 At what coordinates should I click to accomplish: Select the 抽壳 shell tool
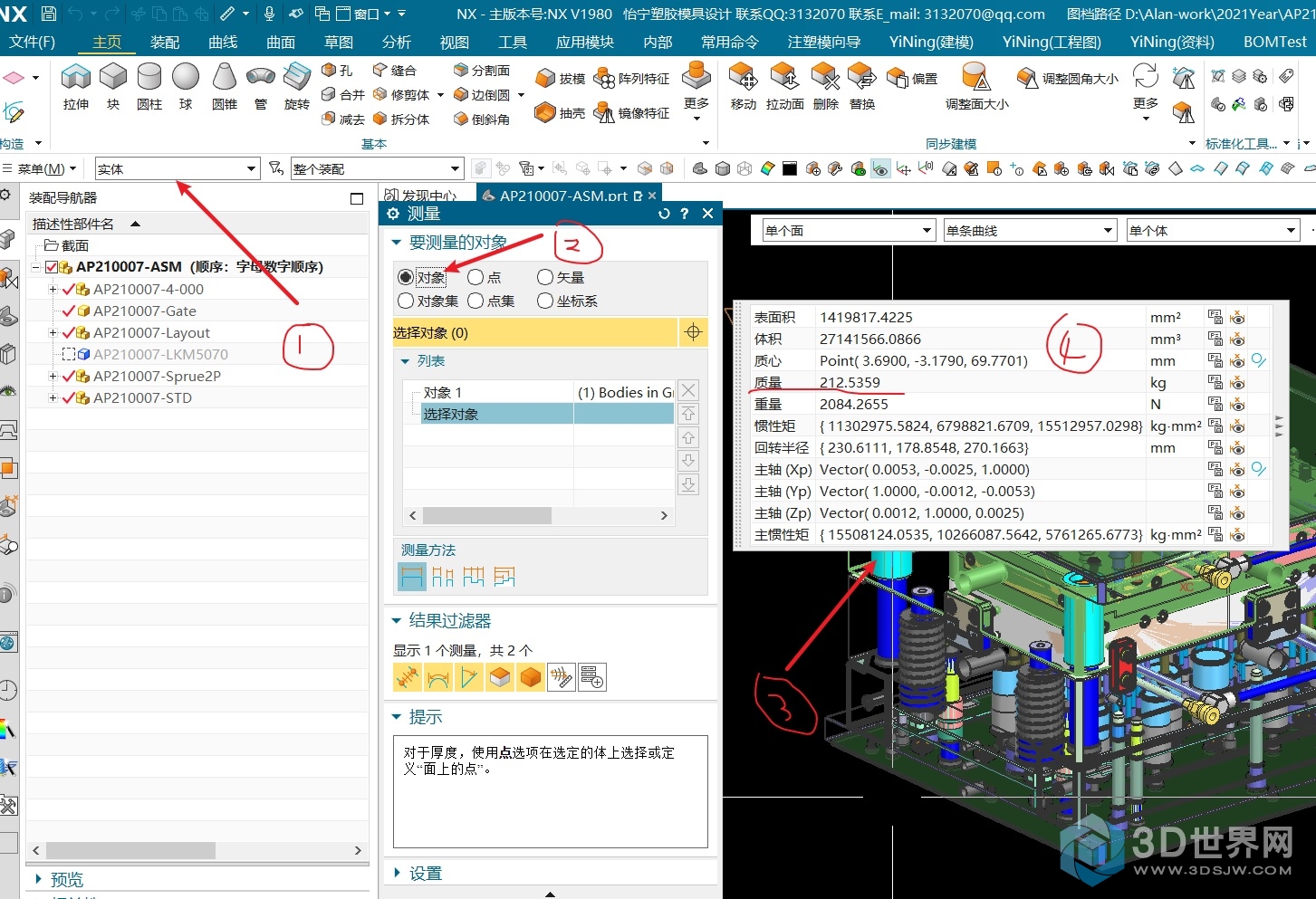click(x=560, y=113)
